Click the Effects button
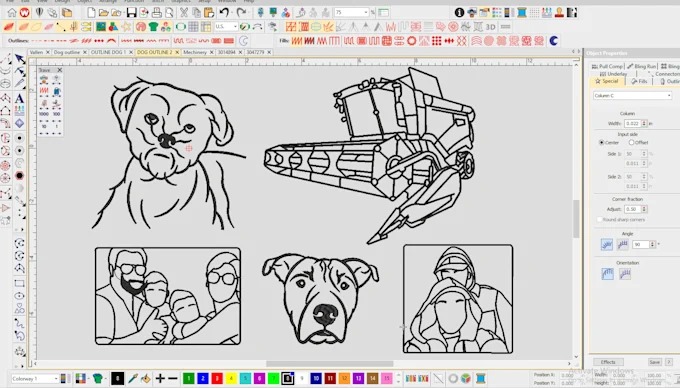The image size is (680, 388). point(608,362)
